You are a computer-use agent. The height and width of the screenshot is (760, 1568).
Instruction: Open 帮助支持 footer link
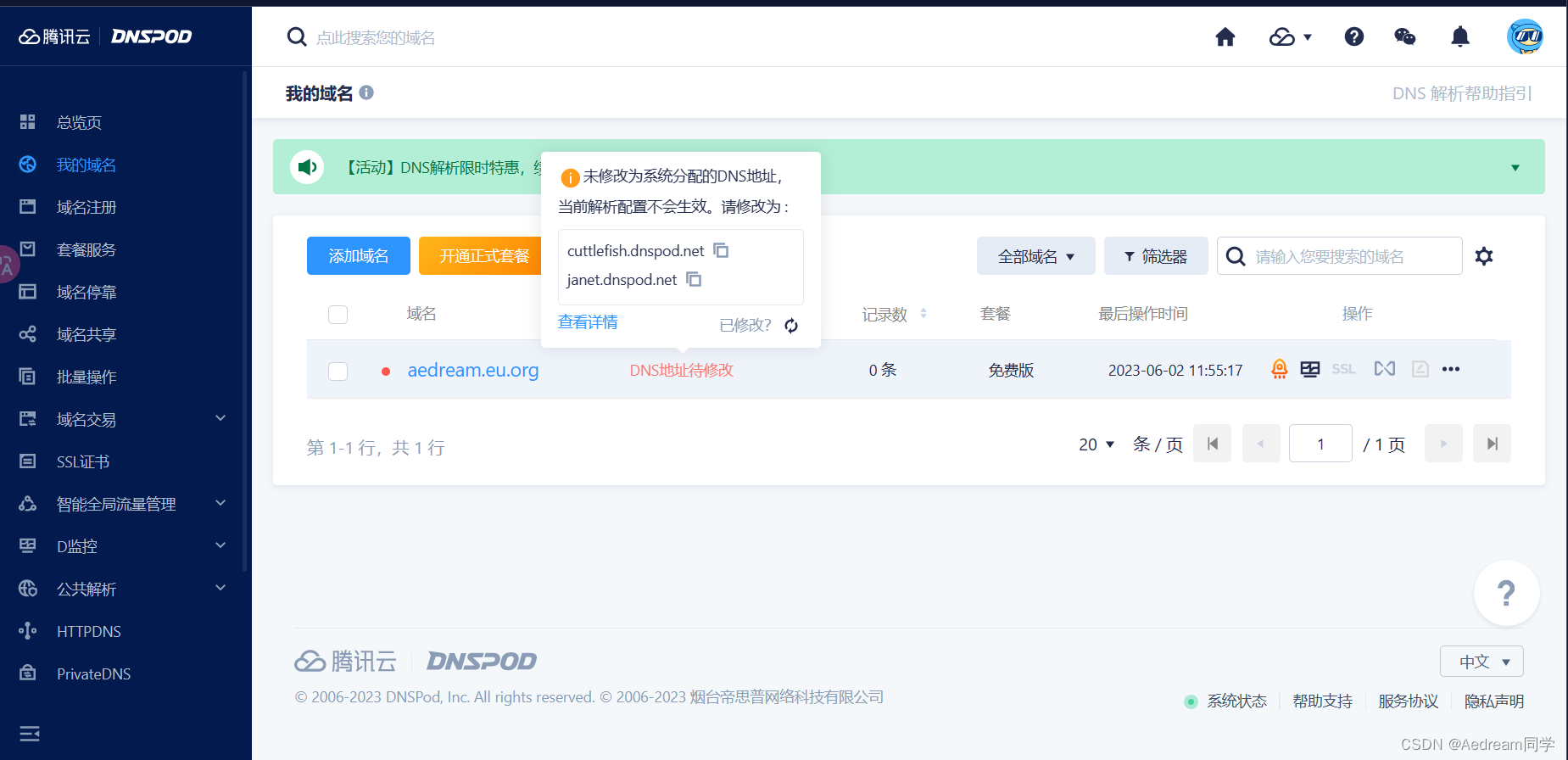[1322, 701]
